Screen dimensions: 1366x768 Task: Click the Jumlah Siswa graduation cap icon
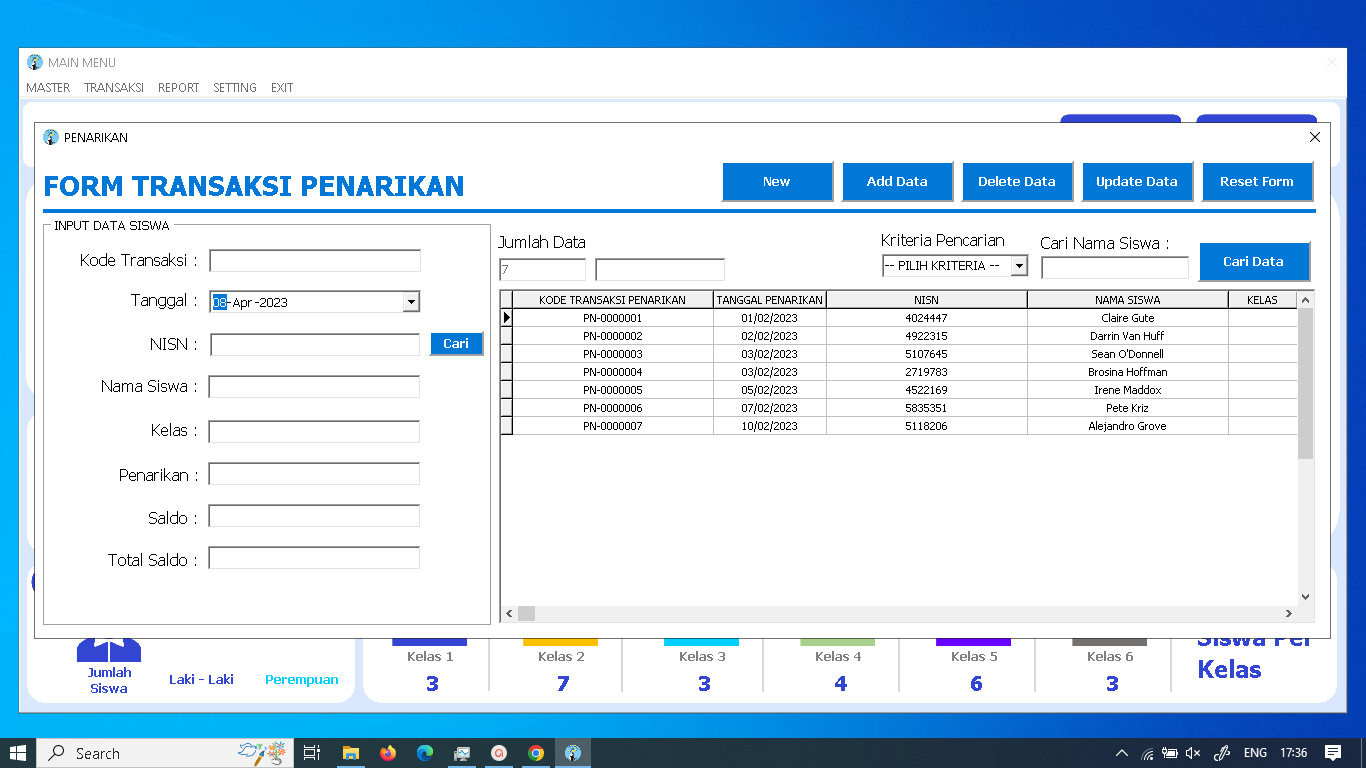click(x=109, y=652)
